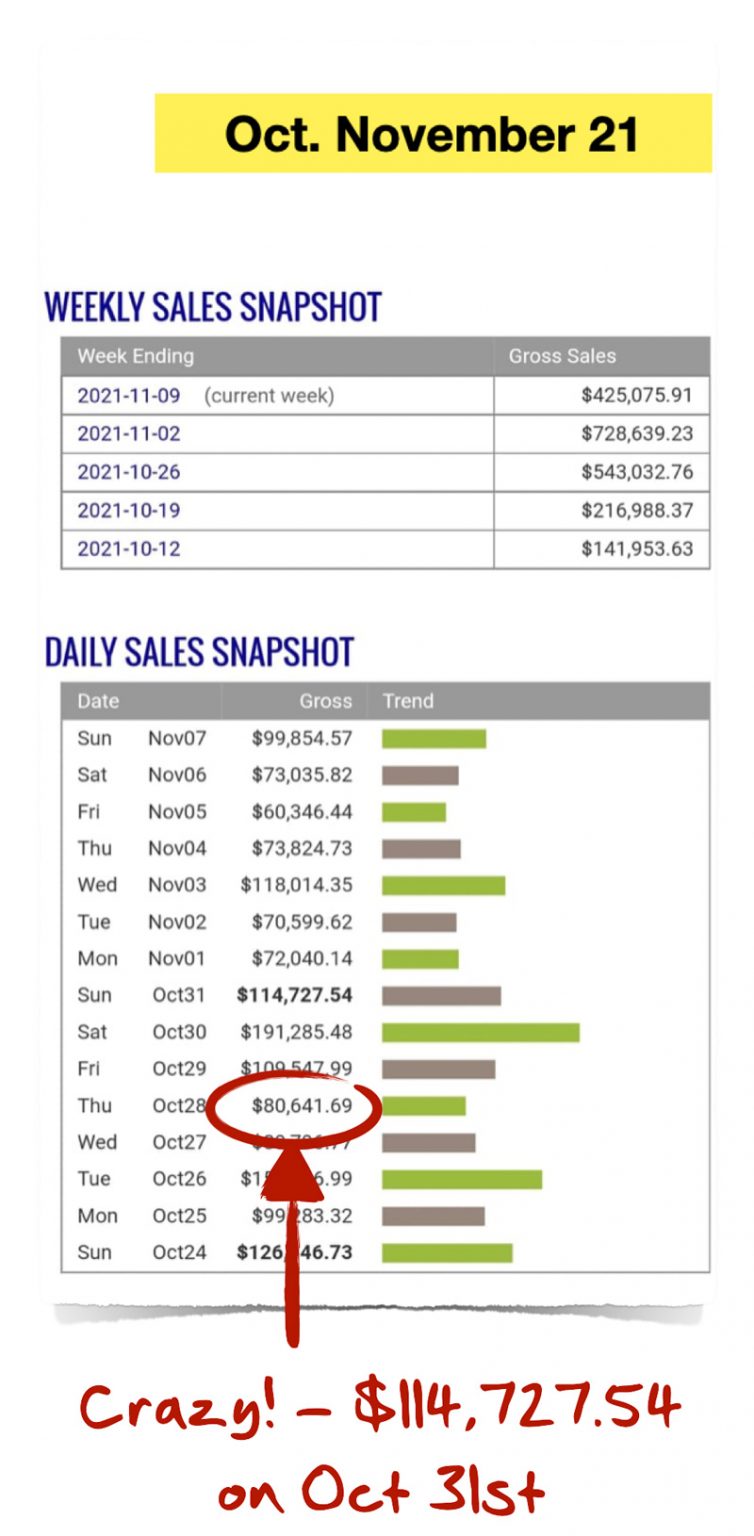Select the Trend column header
The width and height of the screenshot is (754, 1536).
pos(408,701)
